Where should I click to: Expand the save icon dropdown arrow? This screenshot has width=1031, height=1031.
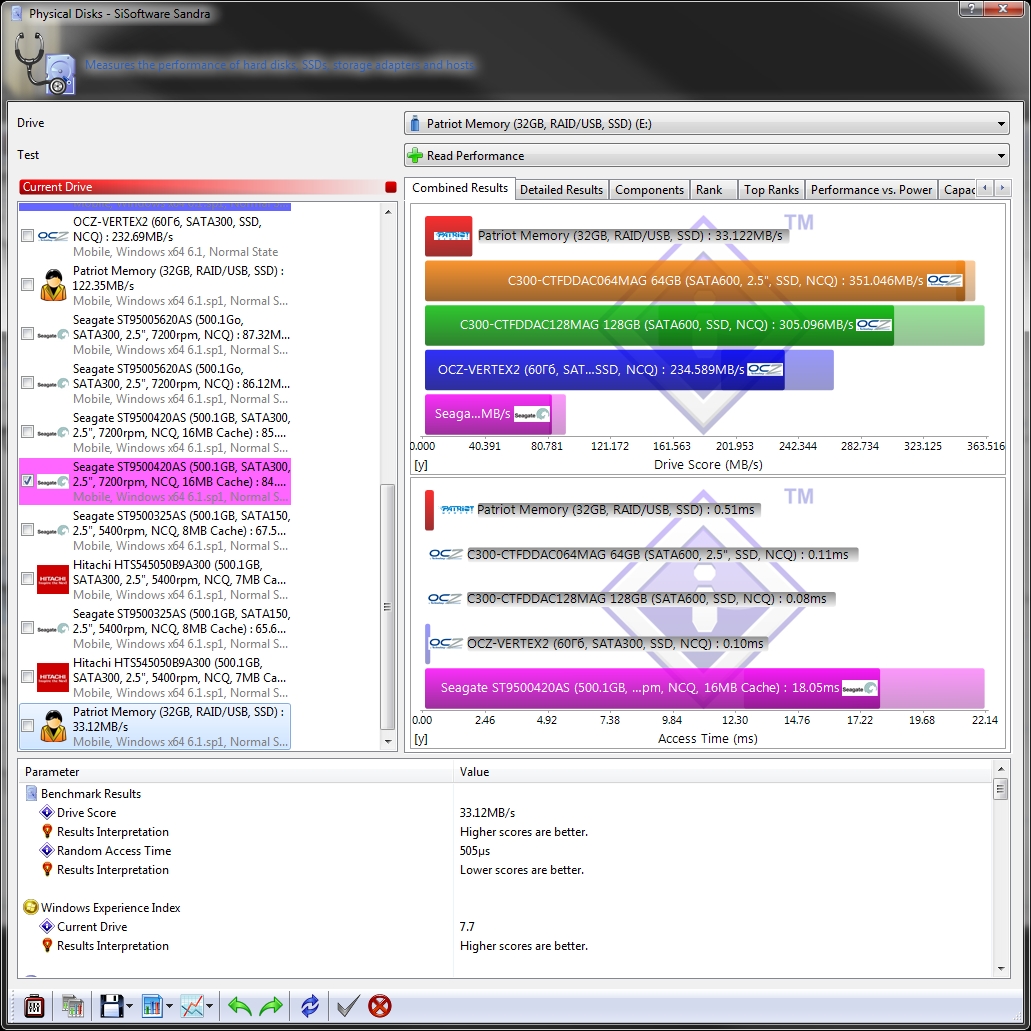pyautogui.click(x=129, y=1006)
